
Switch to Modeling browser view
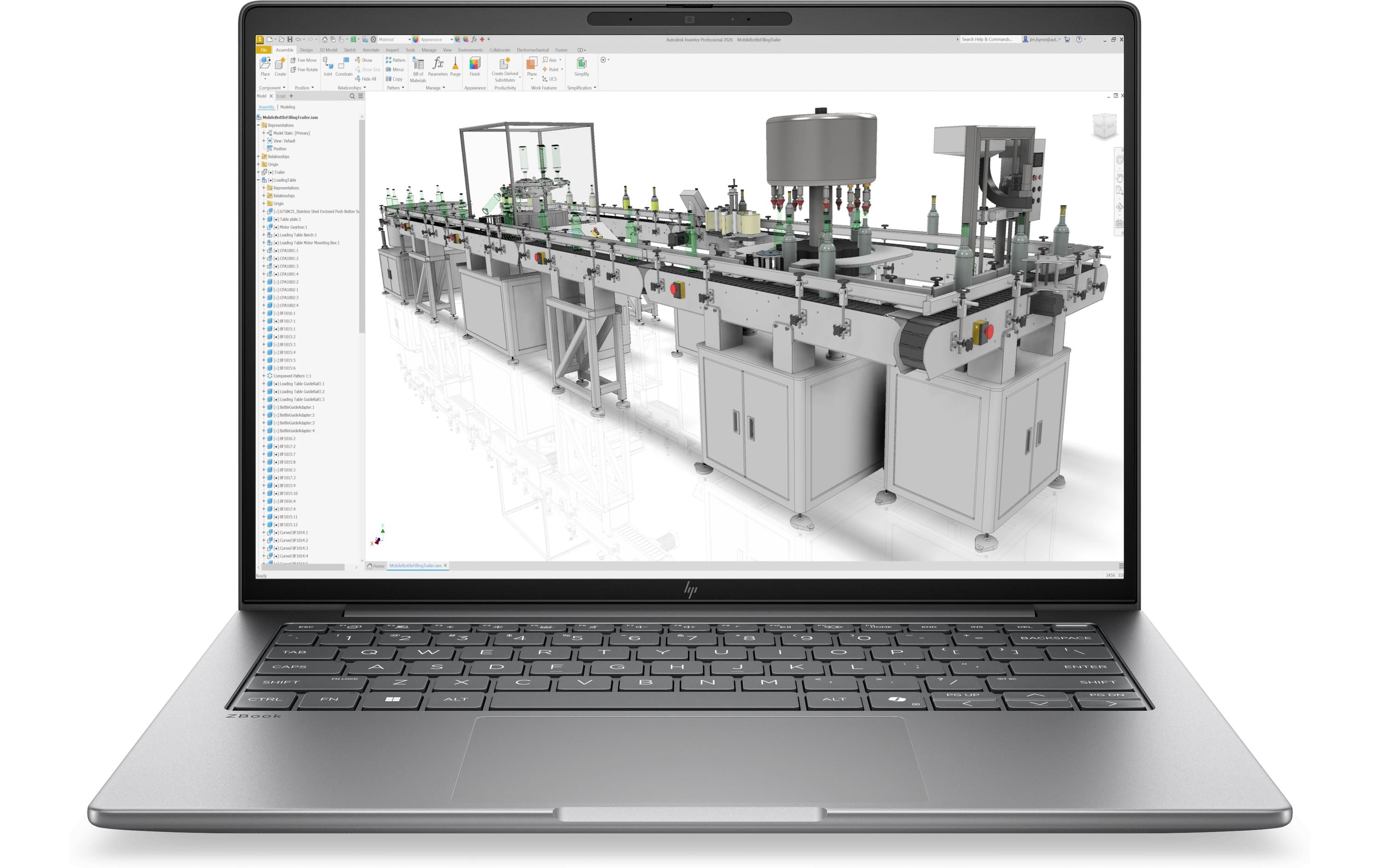pos(287,107)
